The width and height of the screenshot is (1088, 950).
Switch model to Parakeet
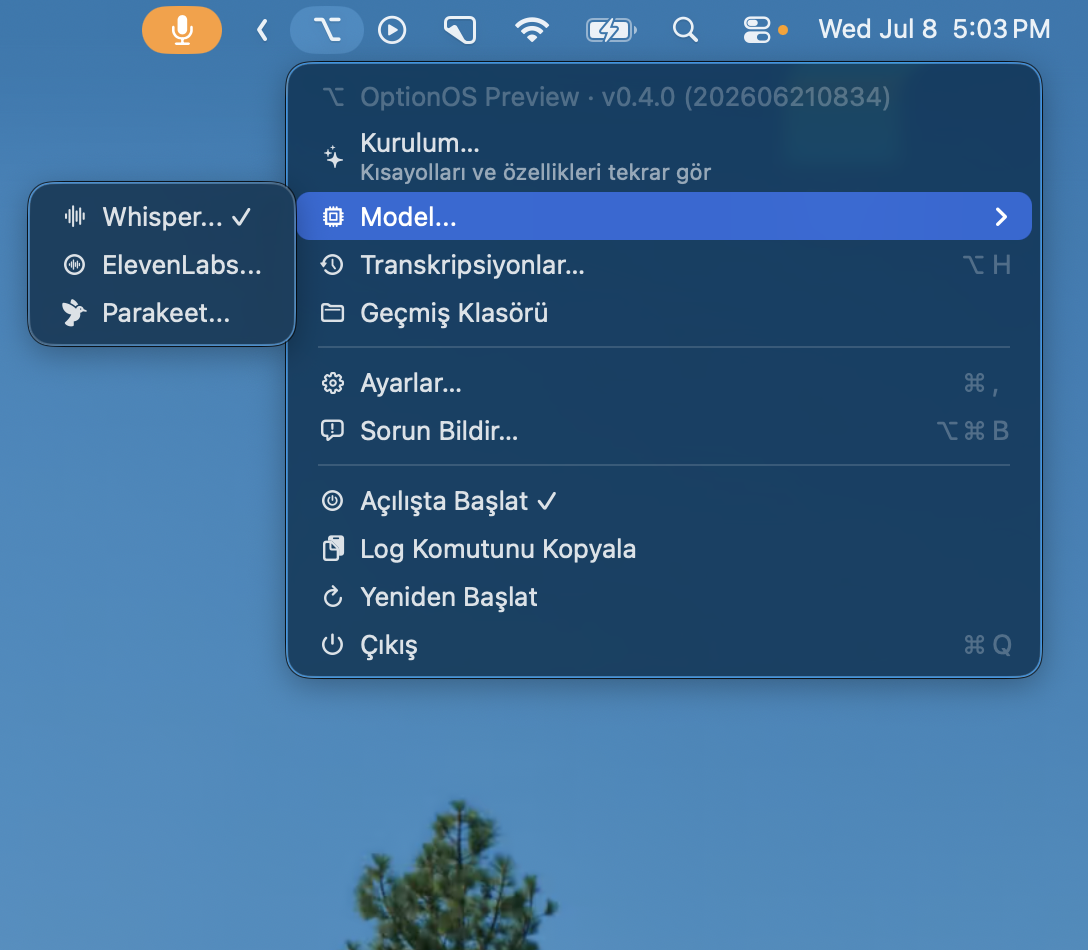pyautogui.click(x=162, y=313)
